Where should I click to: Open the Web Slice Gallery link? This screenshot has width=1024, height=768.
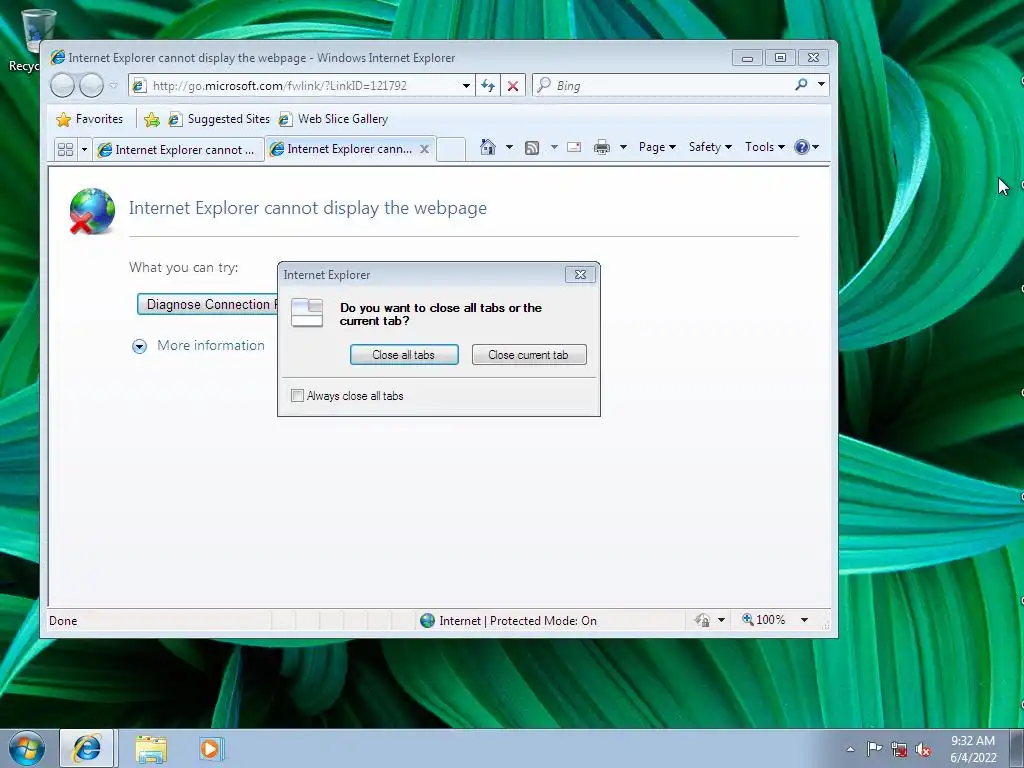[333, 119]
